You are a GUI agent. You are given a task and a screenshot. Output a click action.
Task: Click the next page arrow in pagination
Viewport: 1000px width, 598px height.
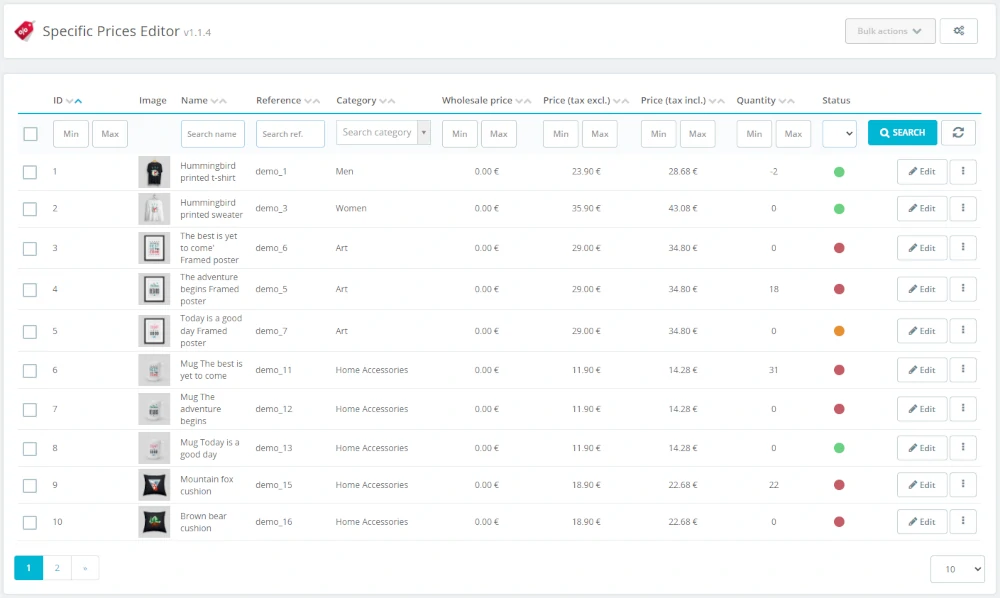[x=85, y=568]
